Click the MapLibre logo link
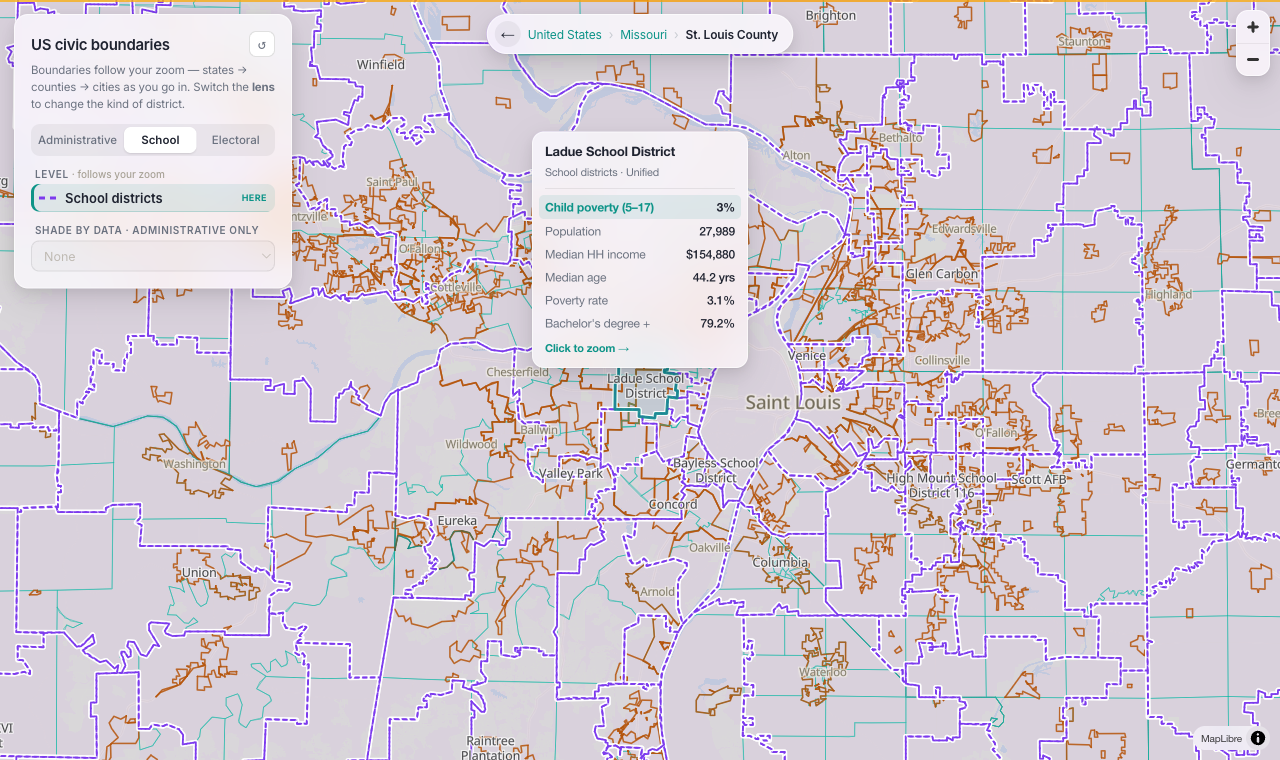Image resolution: width=1280 pixels, height=760 pixels. coord(1221,738)
